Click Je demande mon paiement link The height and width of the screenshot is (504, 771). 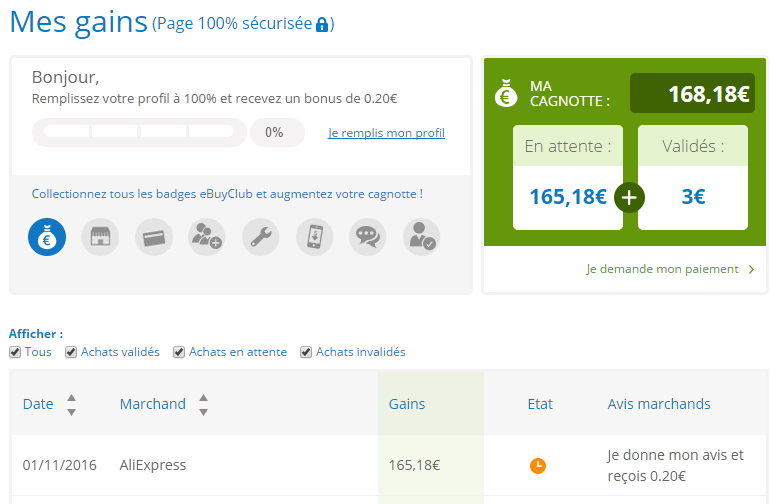coord(662,269)
